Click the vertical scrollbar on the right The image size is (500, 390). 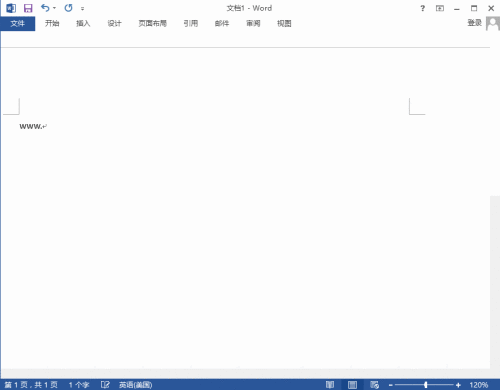[495, 282]
